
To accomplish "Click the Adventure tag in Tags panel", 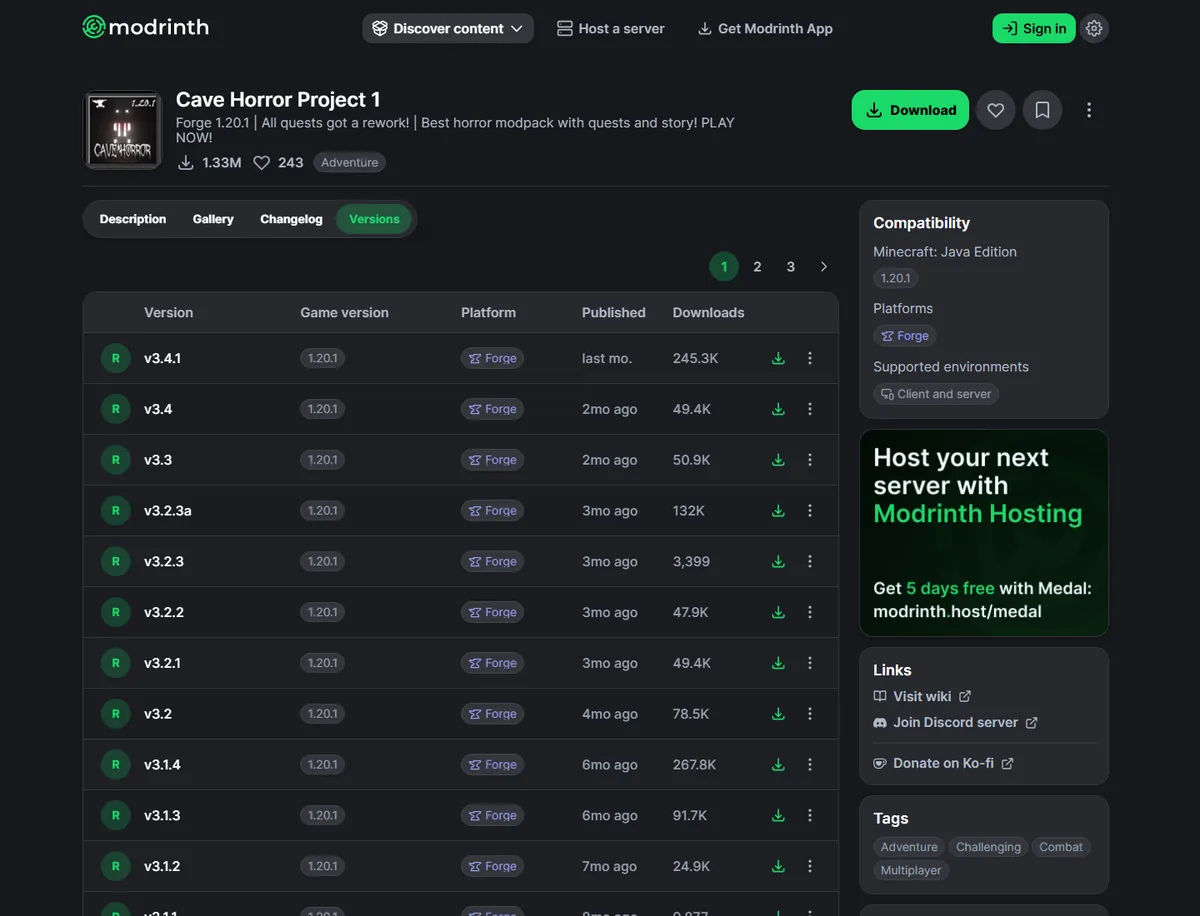I will [x=909, y=847].
